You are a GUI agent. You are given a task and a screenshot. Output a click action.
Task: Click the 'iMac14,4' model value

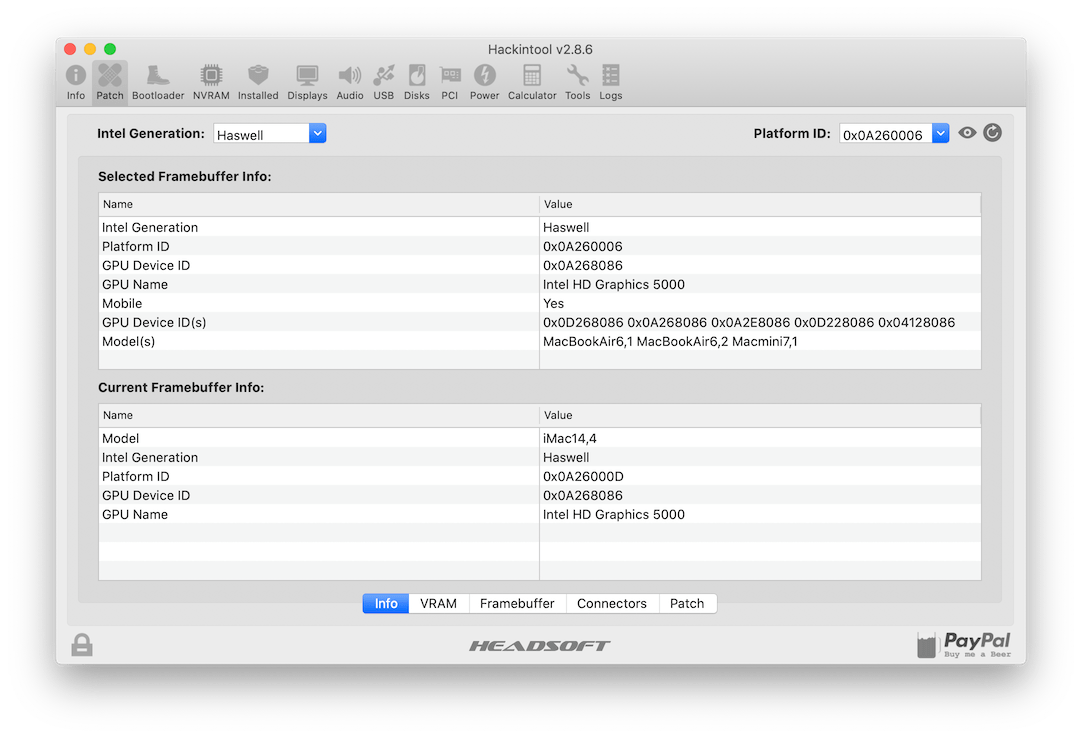569,438
